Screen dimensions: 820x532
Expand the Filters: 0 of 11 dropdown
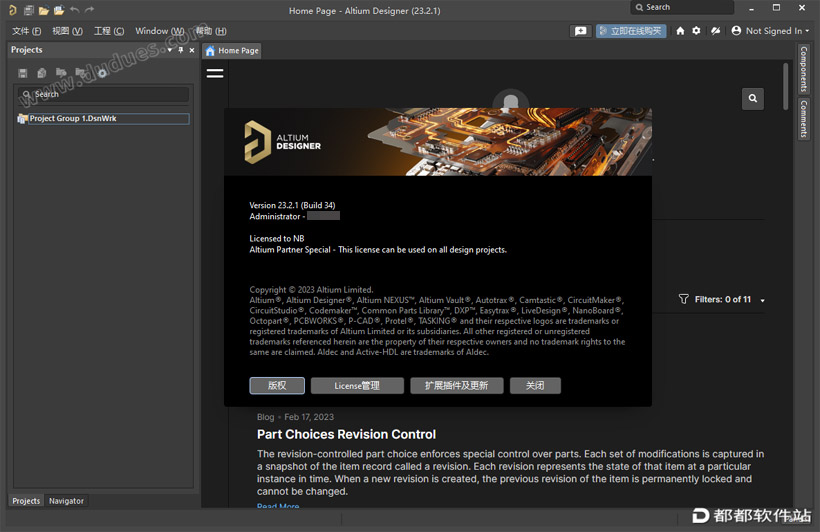coord(762,300)
